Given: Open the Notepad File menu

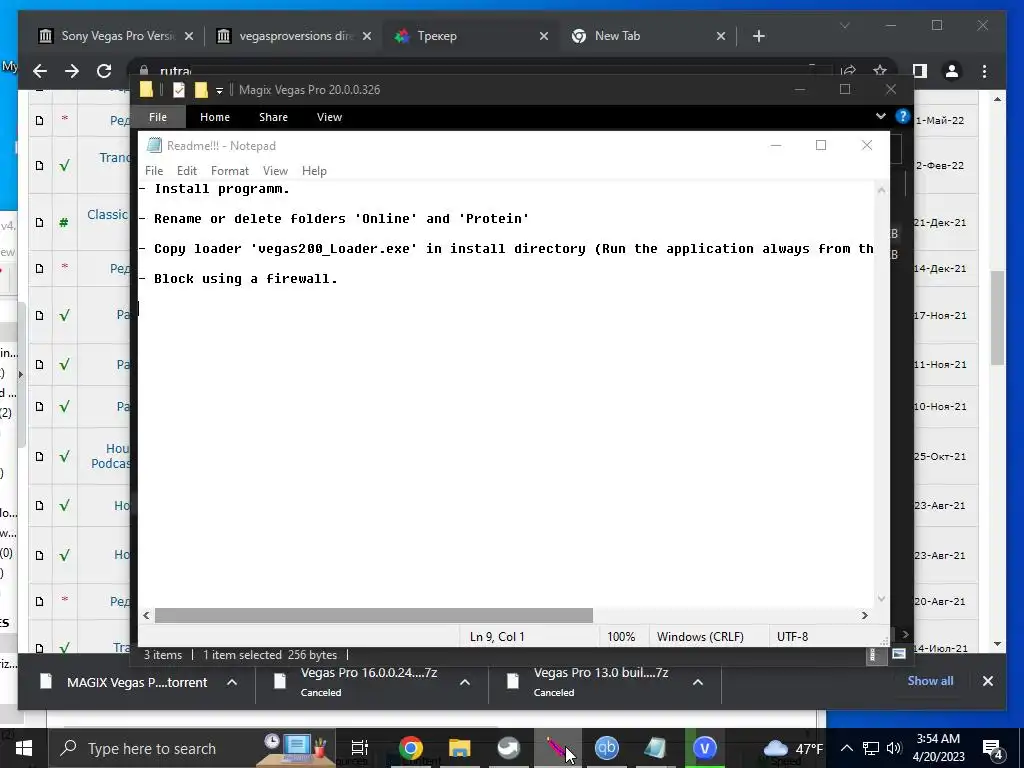Looking at the screenshot, I should 154,170.
